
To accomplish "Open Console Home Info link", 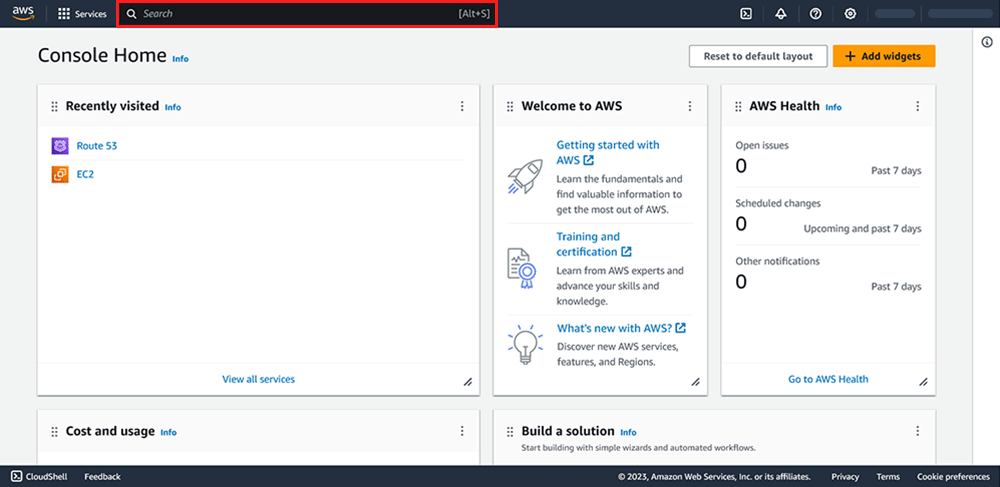I will pyautogui.click(x=180, y=59).
